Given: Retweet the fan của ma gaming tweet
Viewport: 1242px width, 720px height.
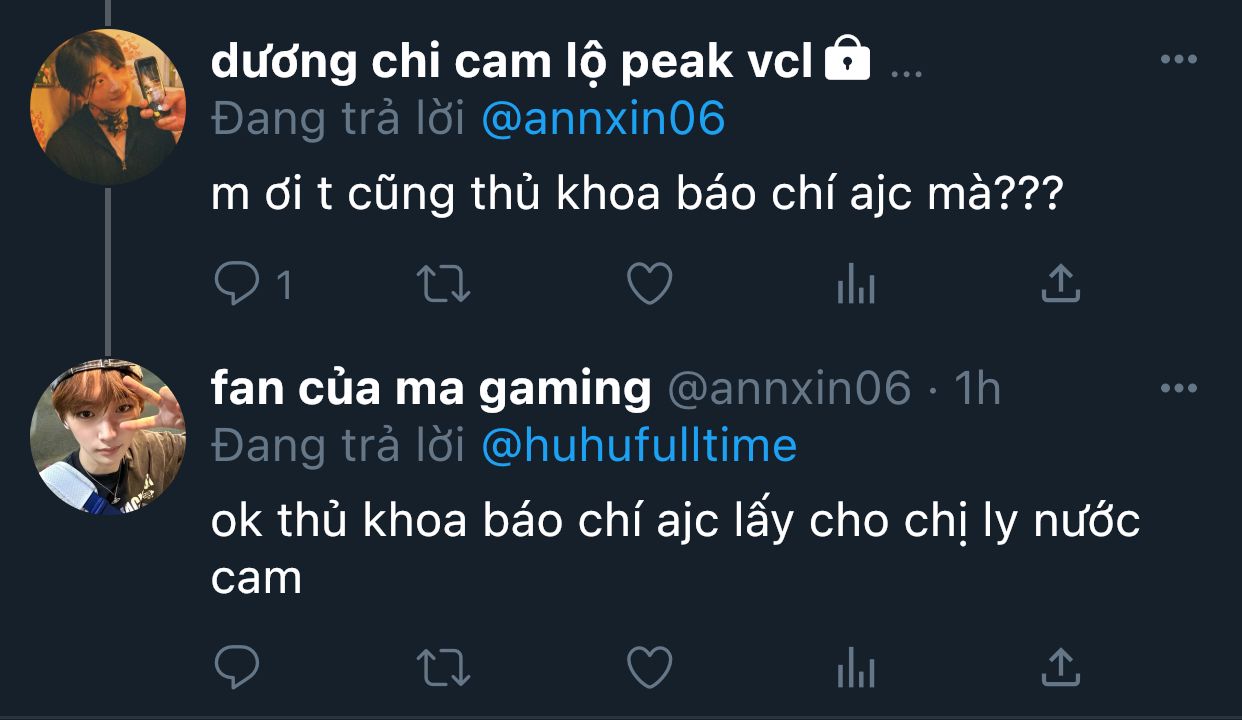Looking at the screenshot, I should (x=443, y=667).
